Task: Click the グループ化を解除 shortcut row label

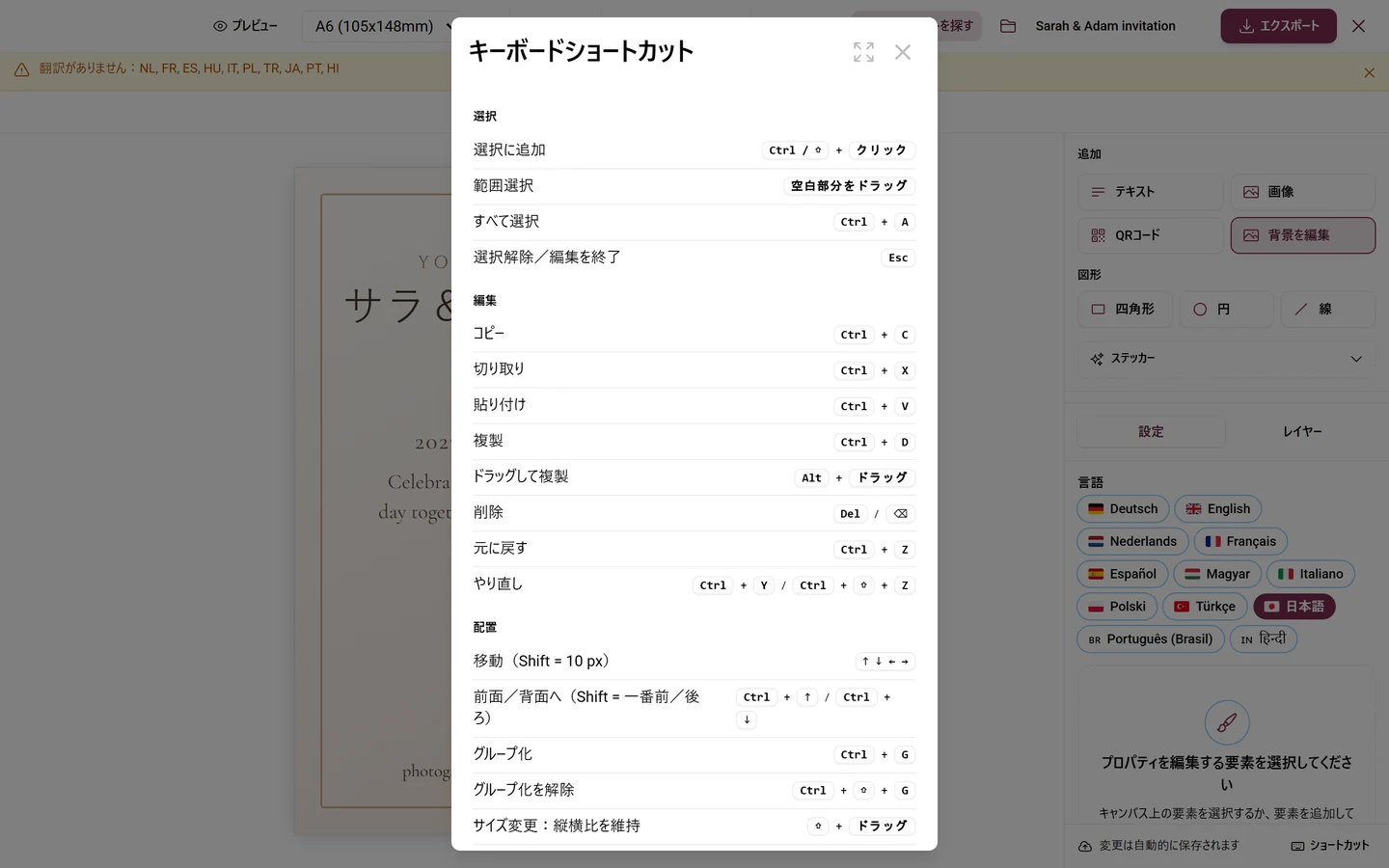Action: pos(524,790)
